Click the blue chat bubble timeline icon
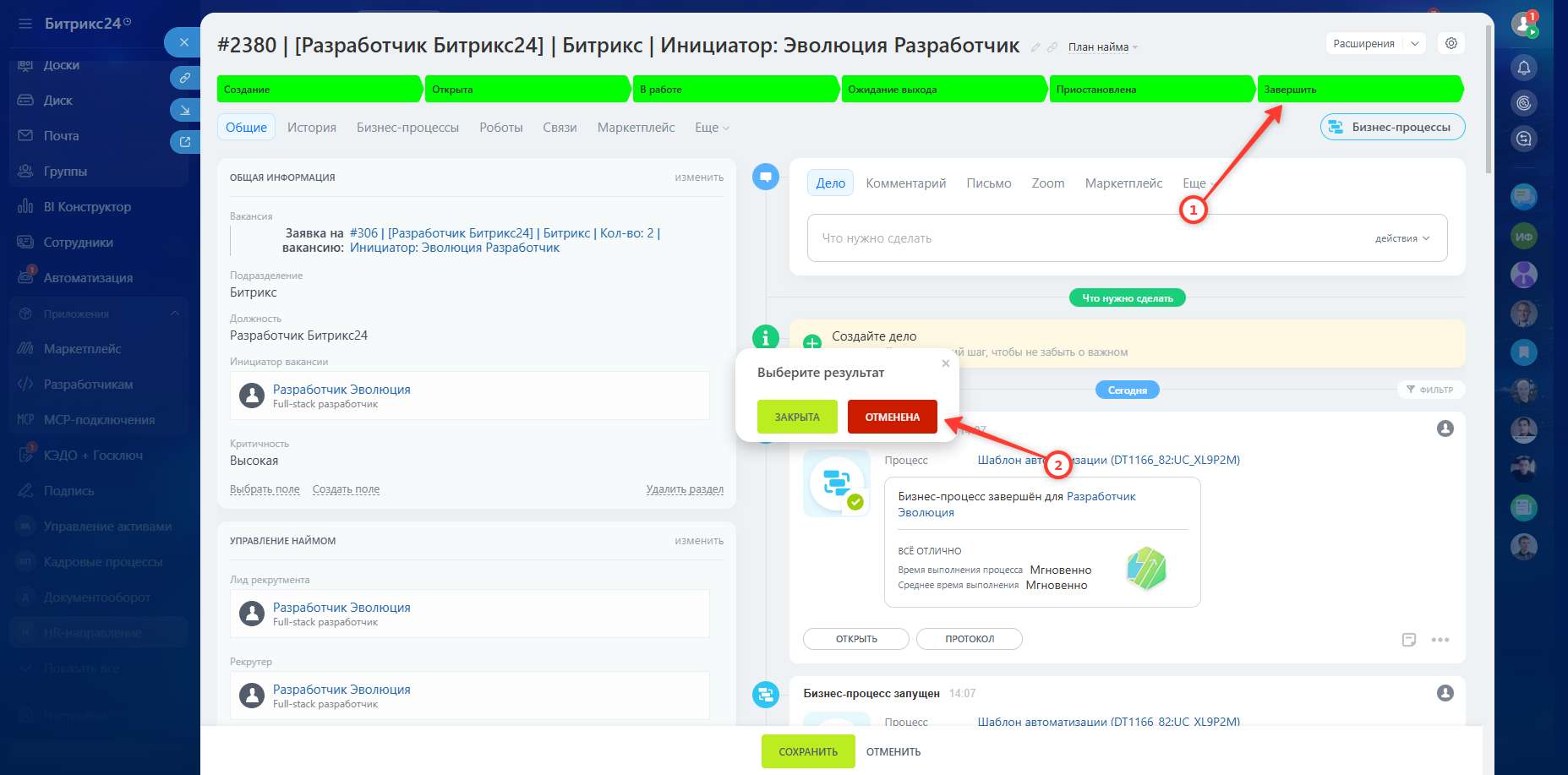The width and height of the screenshot is (1568, 775). point(766,177)
